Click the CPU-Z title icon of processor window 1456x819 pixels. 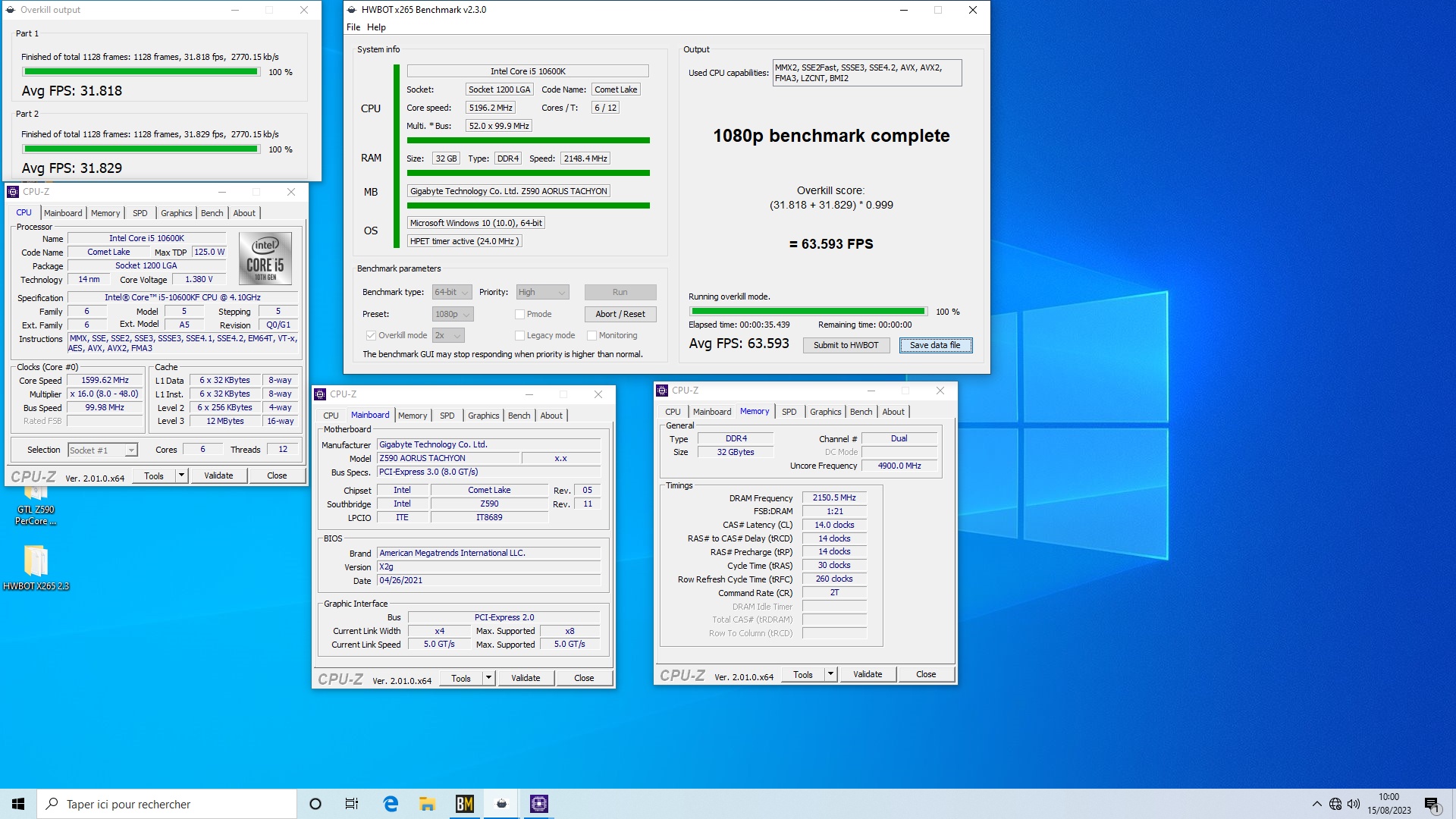pyautogui.click(x=13, y=192)
